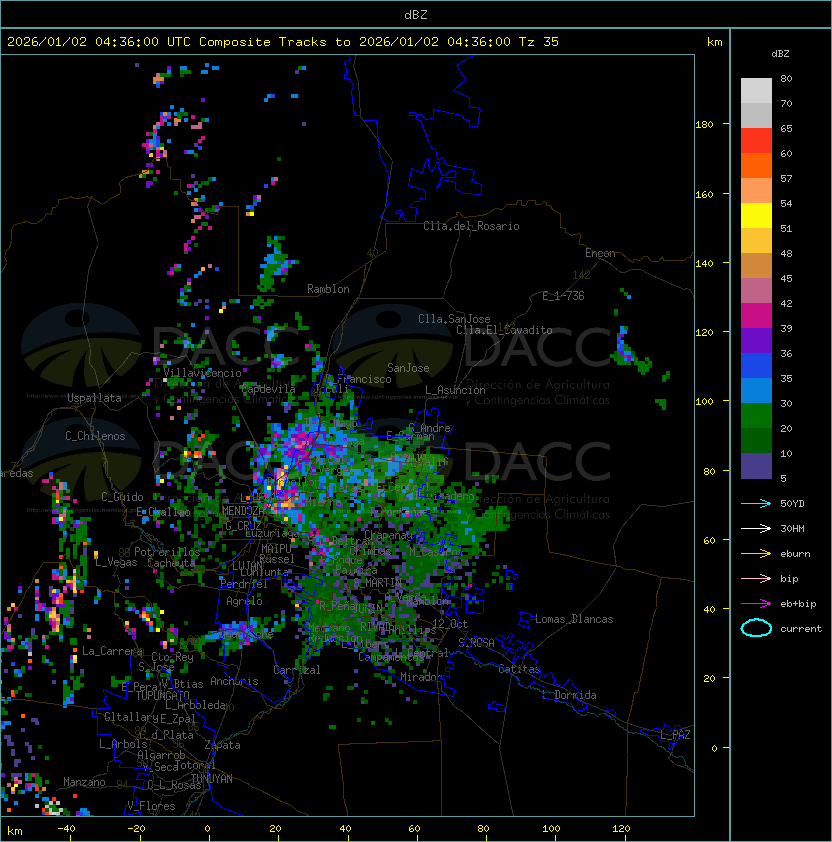
Task: Select the slate 5-10 dBZ swatch
Action: pos(756,466)
